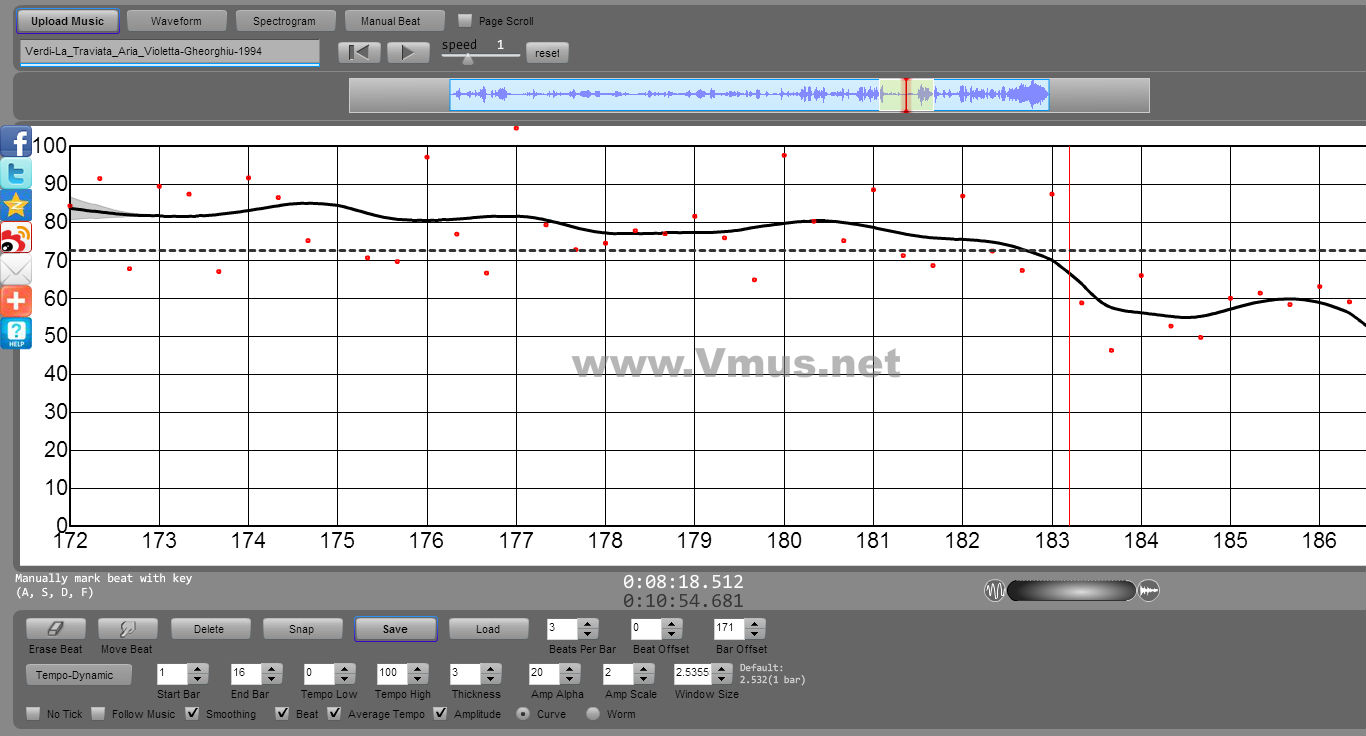Click the gradient amplitude bar
The height and width of the screenshot is (736, 1366).
[x=1072, y=591]
